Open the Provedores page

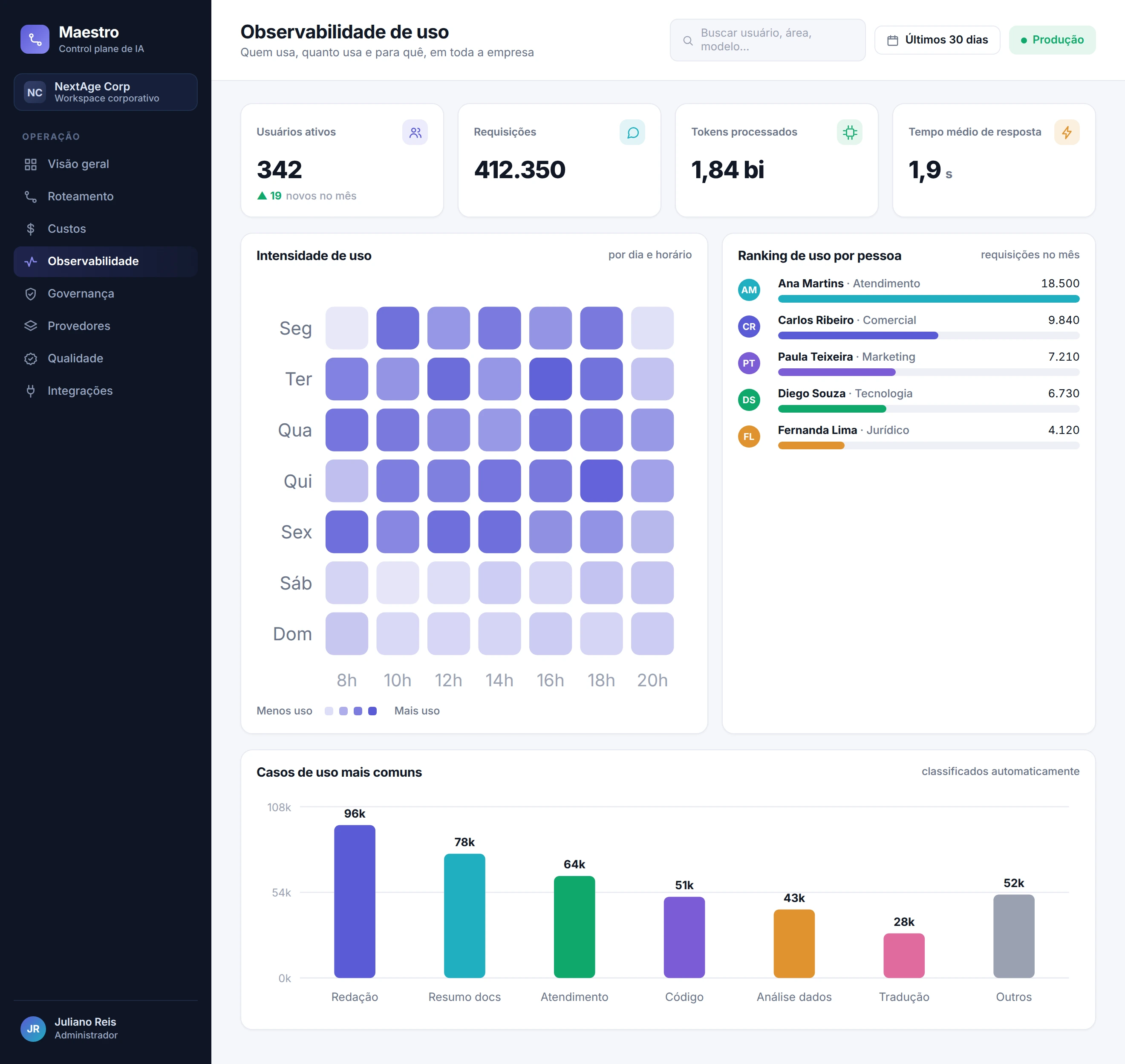pos(106,326)
